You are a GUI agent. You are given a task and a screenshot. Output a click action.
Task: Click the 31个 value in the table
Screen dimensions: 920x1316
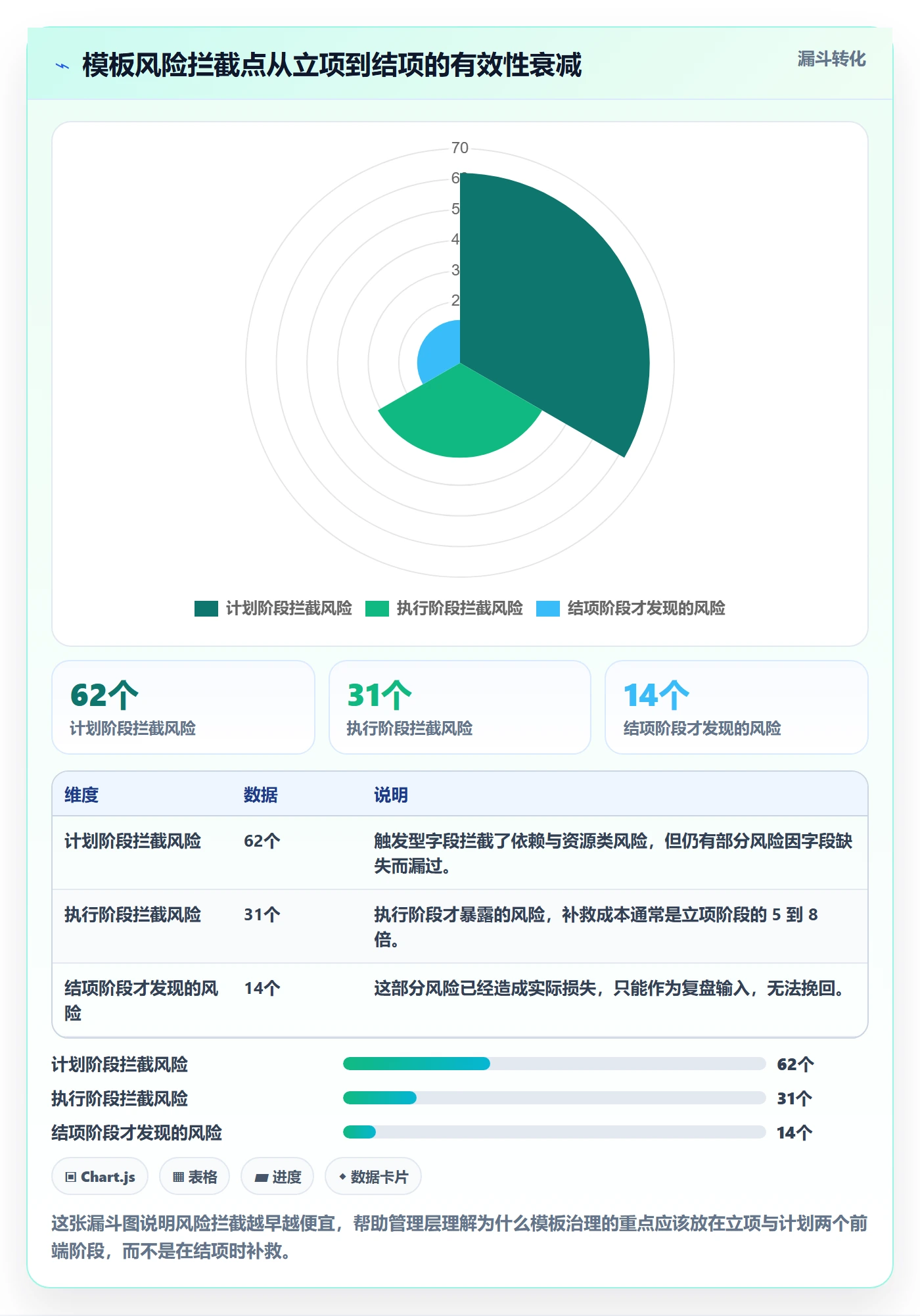tap(262, 915)
